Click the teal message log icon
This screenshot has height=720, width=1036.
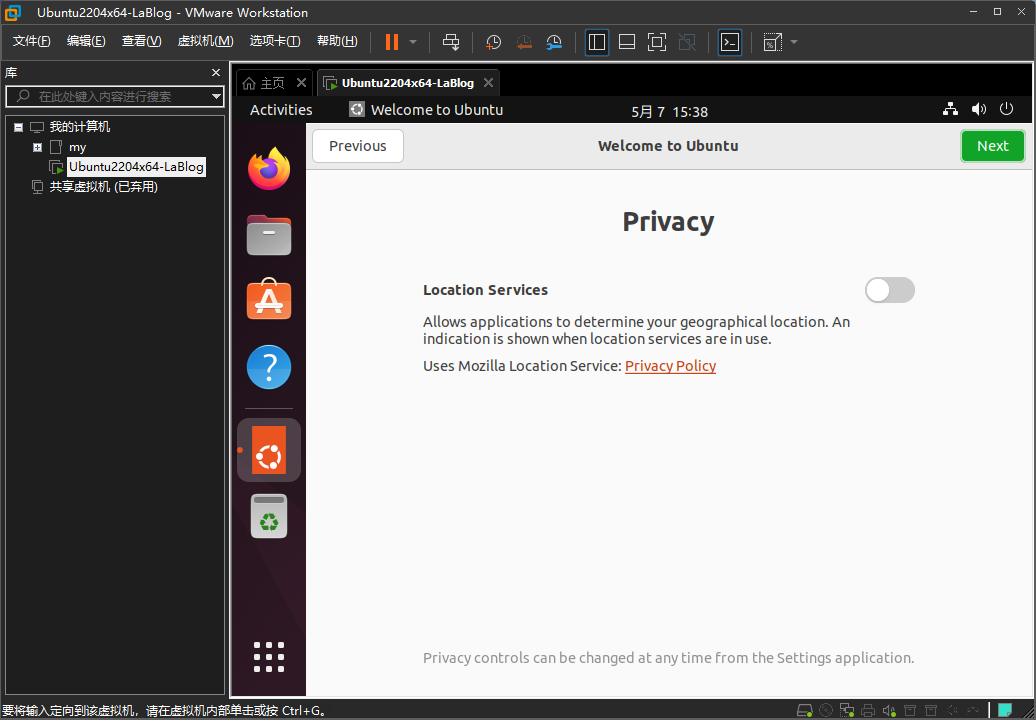coord(1005,711)
